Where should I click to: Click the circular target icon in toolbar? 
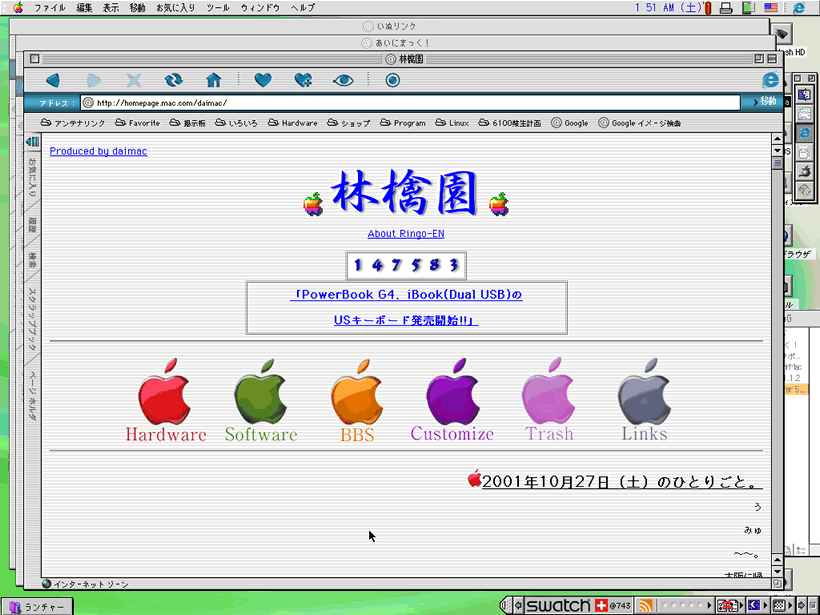(393, 80)
